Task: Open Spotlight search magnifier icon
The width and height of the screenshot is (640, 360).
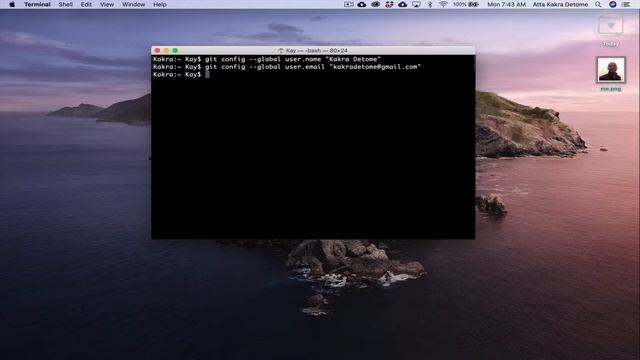Action: pos(598,4)
